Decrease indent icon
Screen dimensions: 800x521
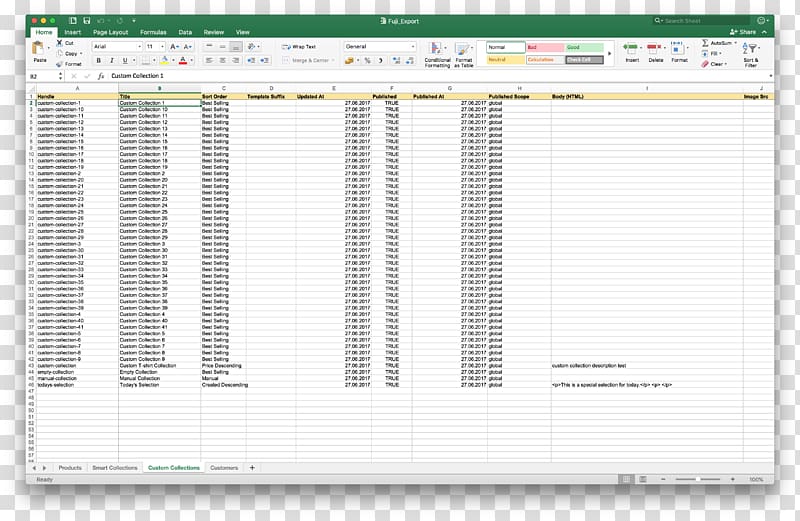(251, 60)
